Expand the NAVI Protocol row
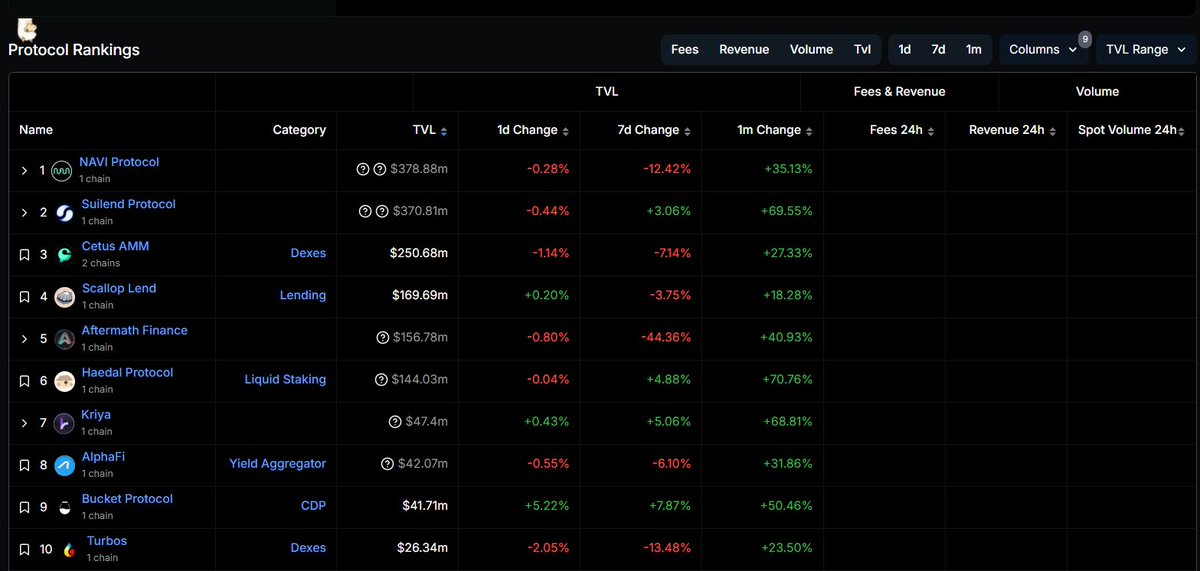 tap(25, 171)
